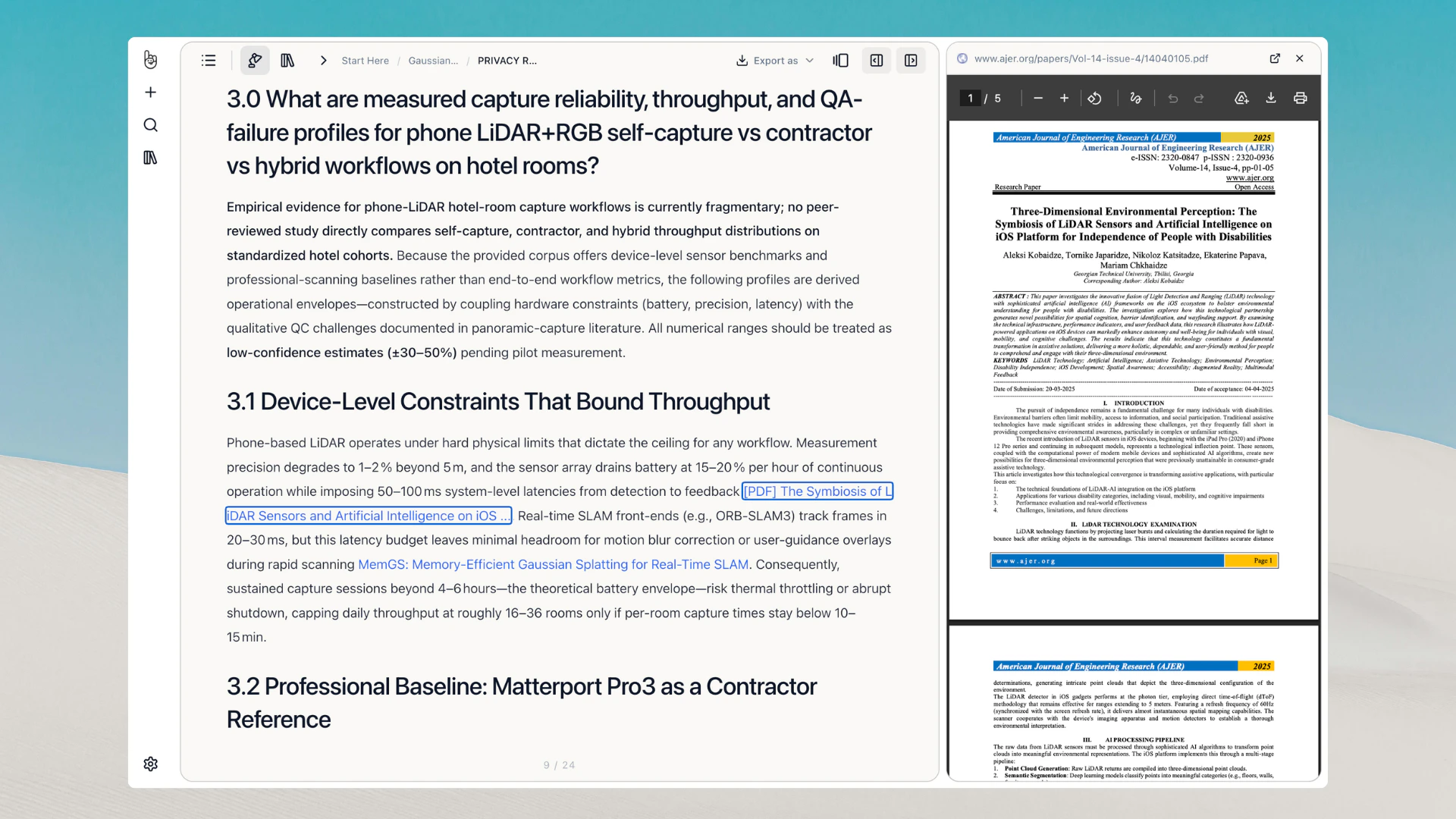Open search from left sidebar
Image resolution: width=1456 pixels, height=819 pixels.
(x=151, y=125)
